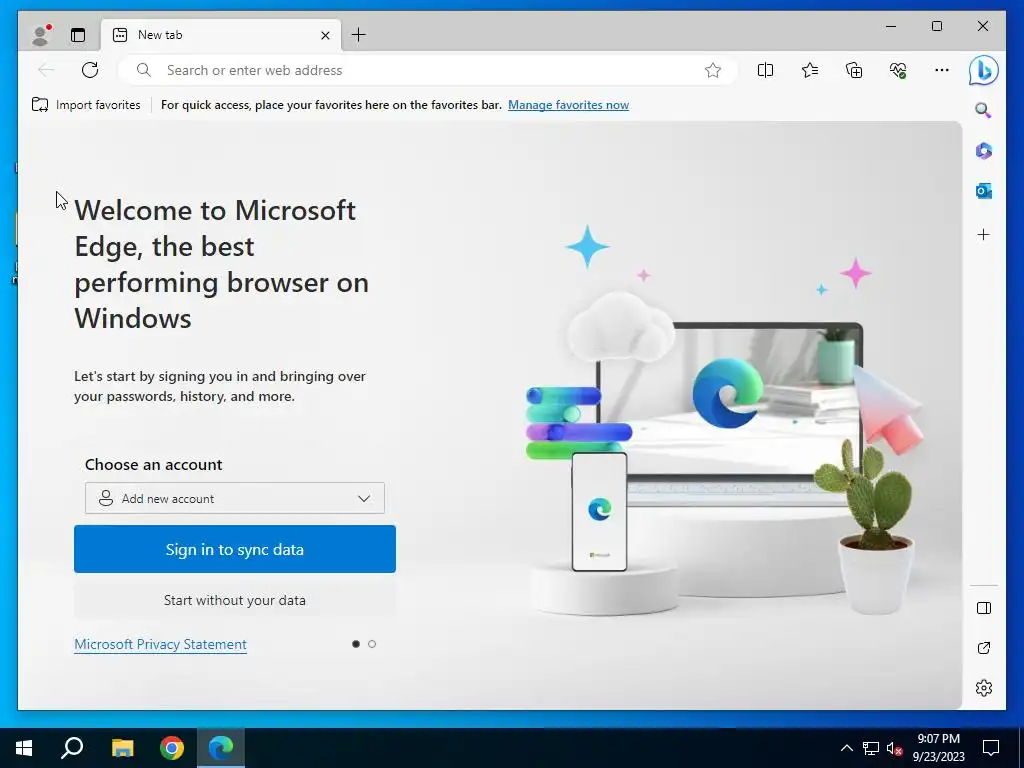The height and width of the screenshot is (768, 1024).
Task: Focus the search or enter web address field
Action: tap(427, 70)
